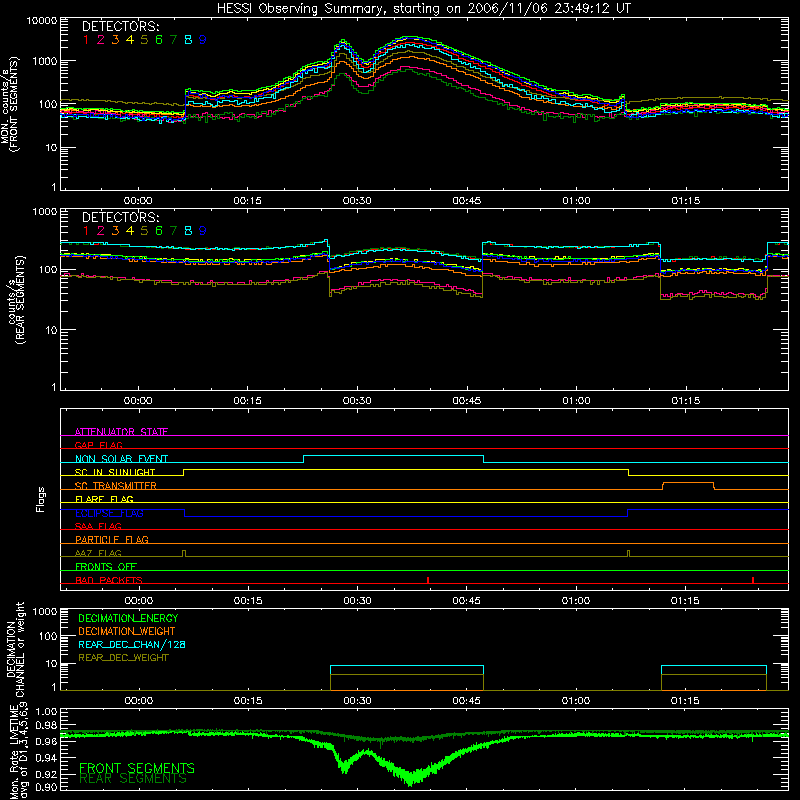Viewport: 800px width, 800px height.
Task: Click the 00:30 time label under decimation plot
Action: click(x=357, y=701)
